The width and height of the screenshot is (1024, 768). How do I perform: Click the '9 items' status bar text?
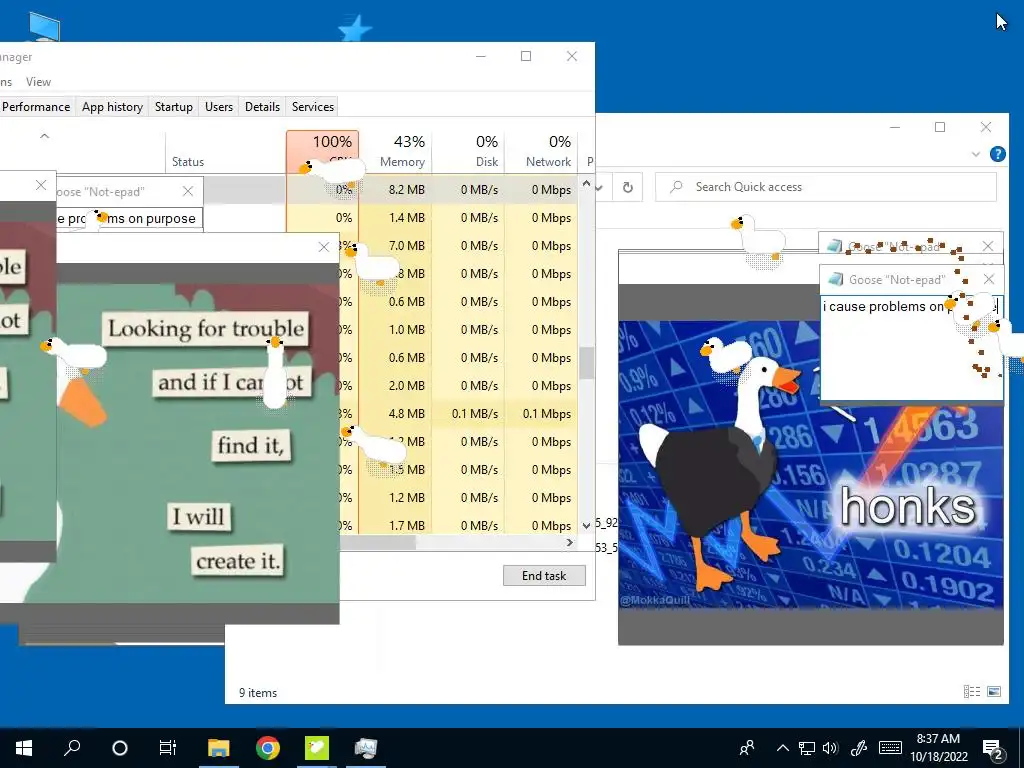pyautogui.click(x=258, y=693)
